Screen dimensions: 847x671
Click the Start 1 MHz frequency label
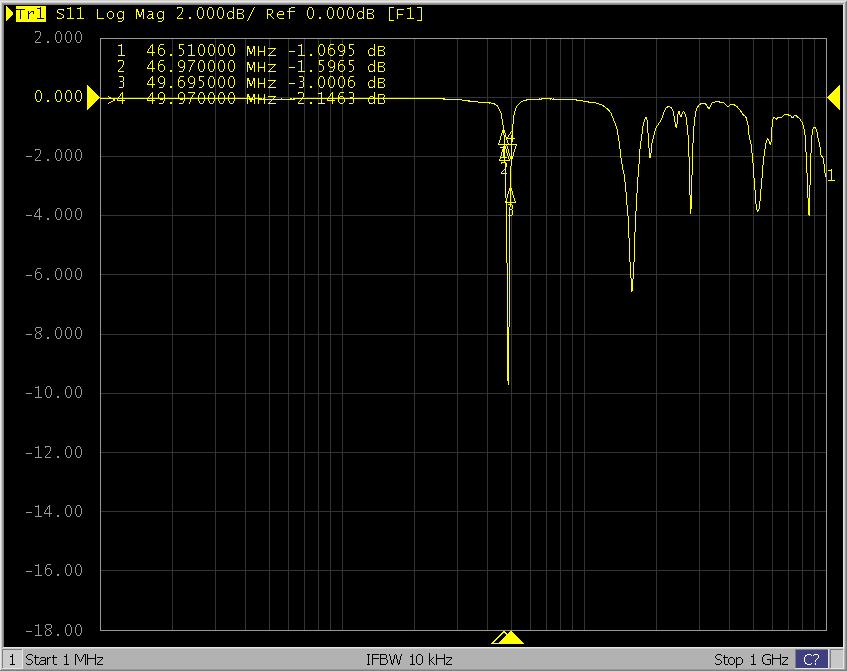[x=64, y=660]
